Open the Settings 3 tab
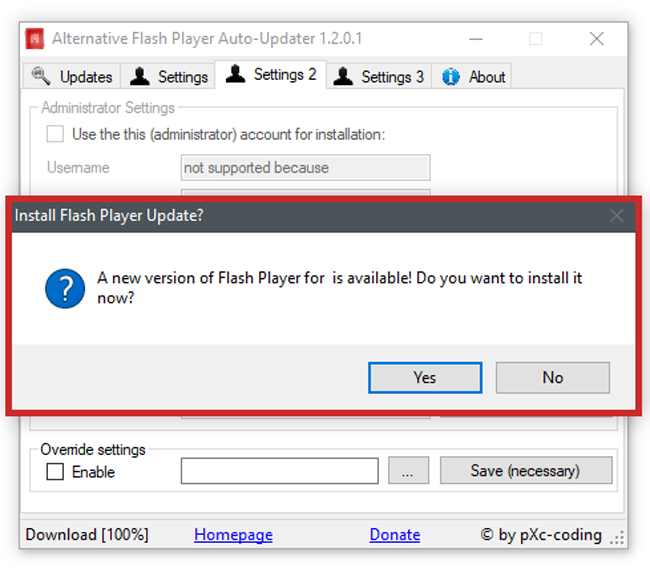Image resolution: width=650 pixels, height=572 pixels. pyautogui.click(x=381, y=76)
